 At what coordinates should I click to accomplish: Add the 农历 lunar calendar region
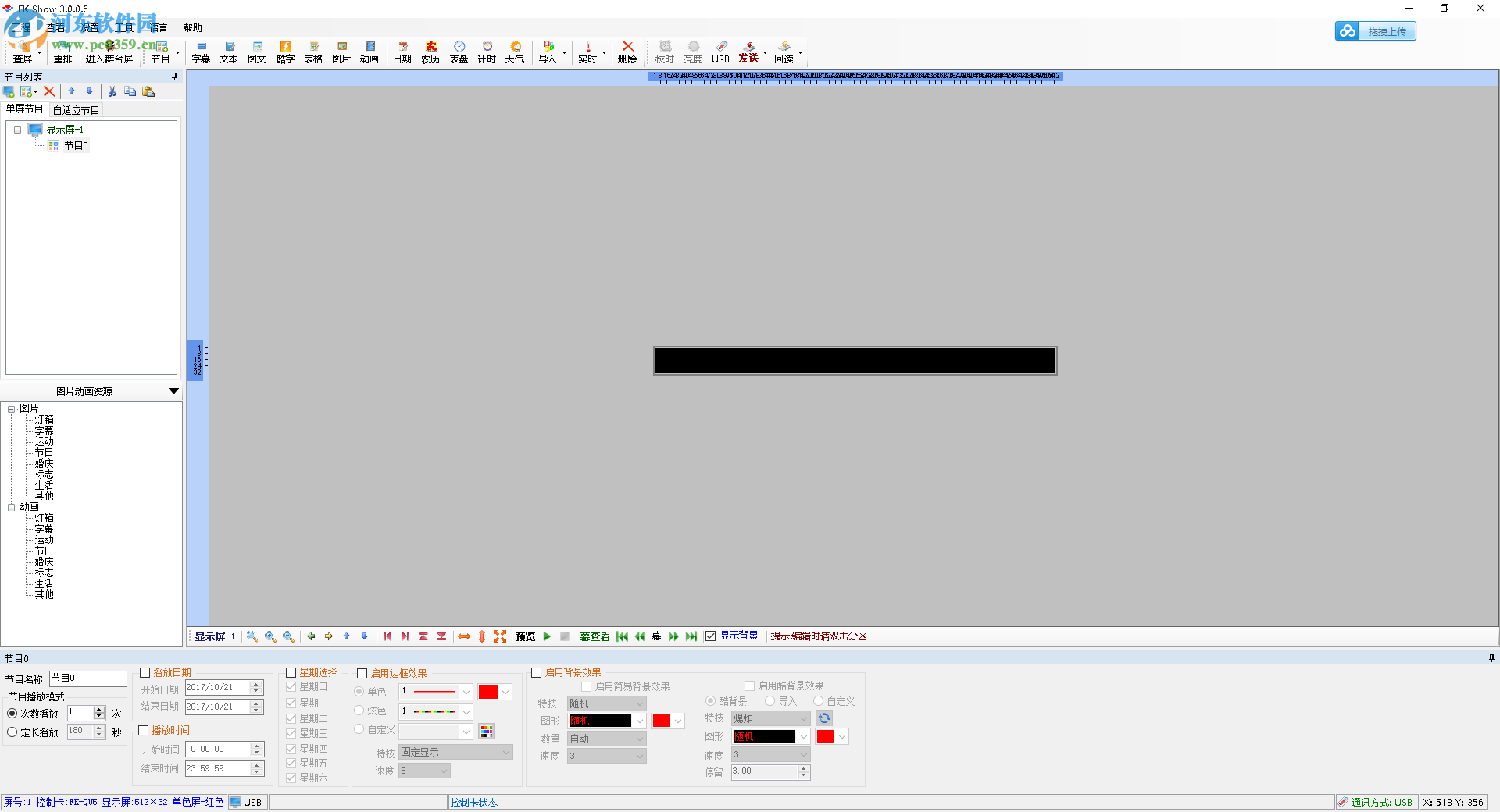click(430, 52)
